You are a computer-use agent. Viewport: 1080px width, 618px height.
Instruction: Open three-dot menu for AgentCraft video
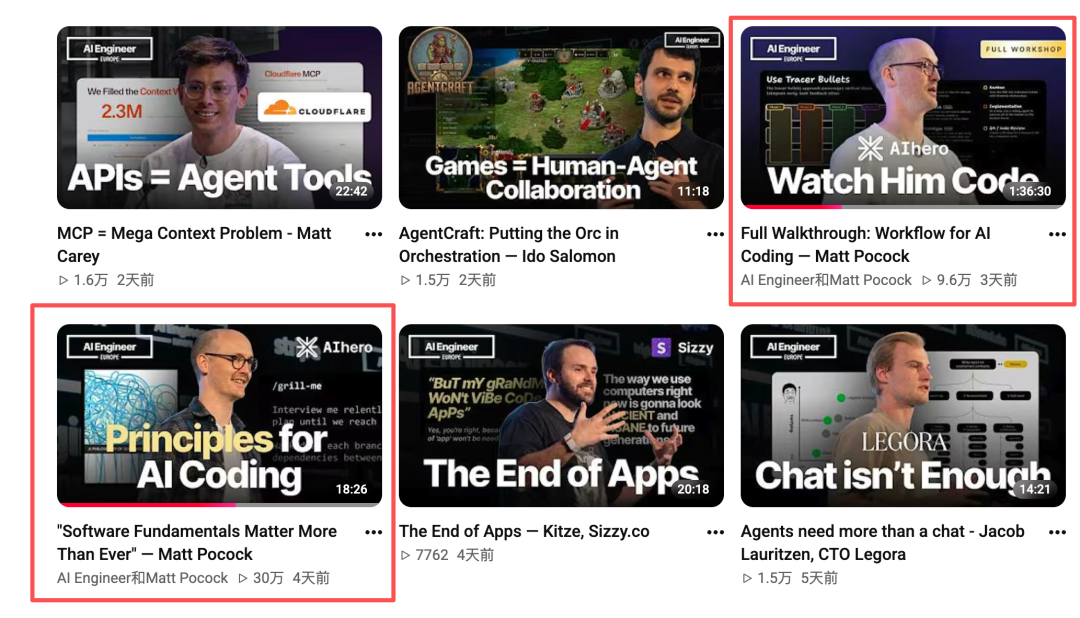point(715,234)
